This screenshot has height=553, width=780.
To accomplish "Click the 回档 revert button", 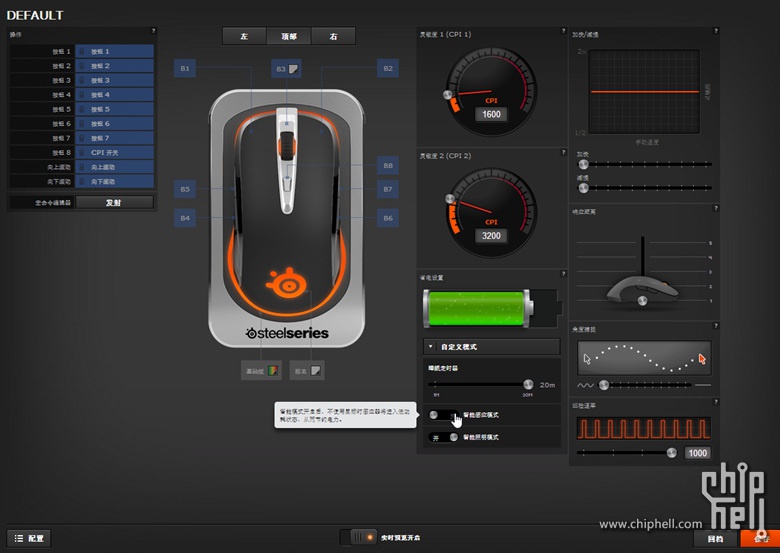I will (715, 538).
